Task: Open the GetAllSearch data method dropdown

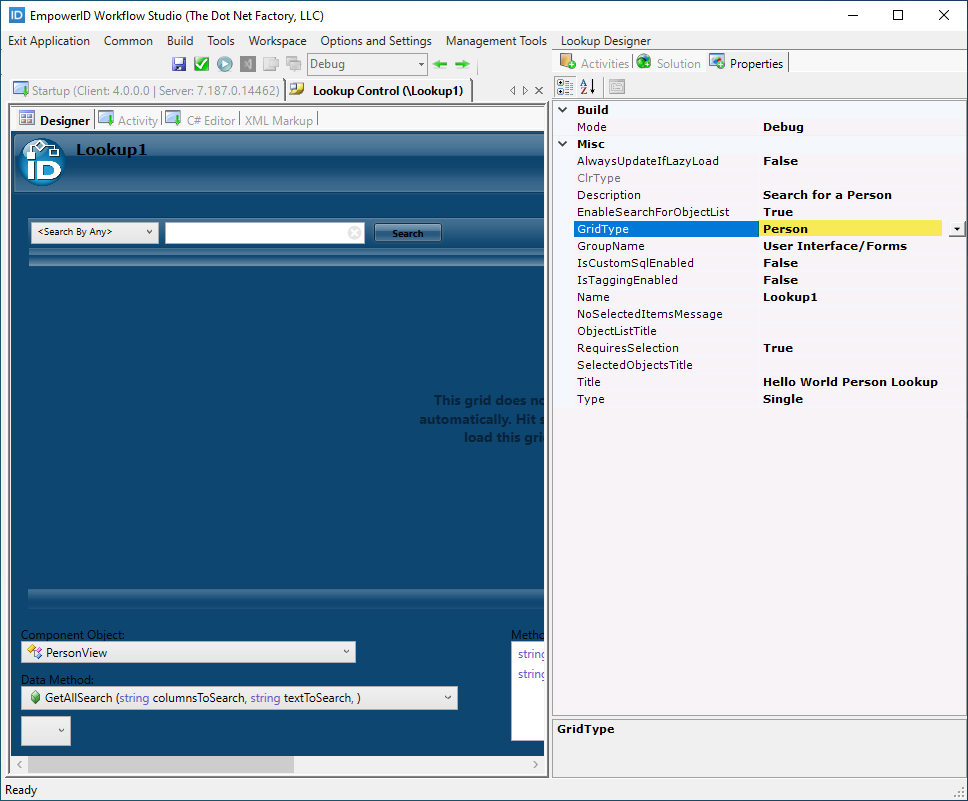Action: click(x=447, y=698)
